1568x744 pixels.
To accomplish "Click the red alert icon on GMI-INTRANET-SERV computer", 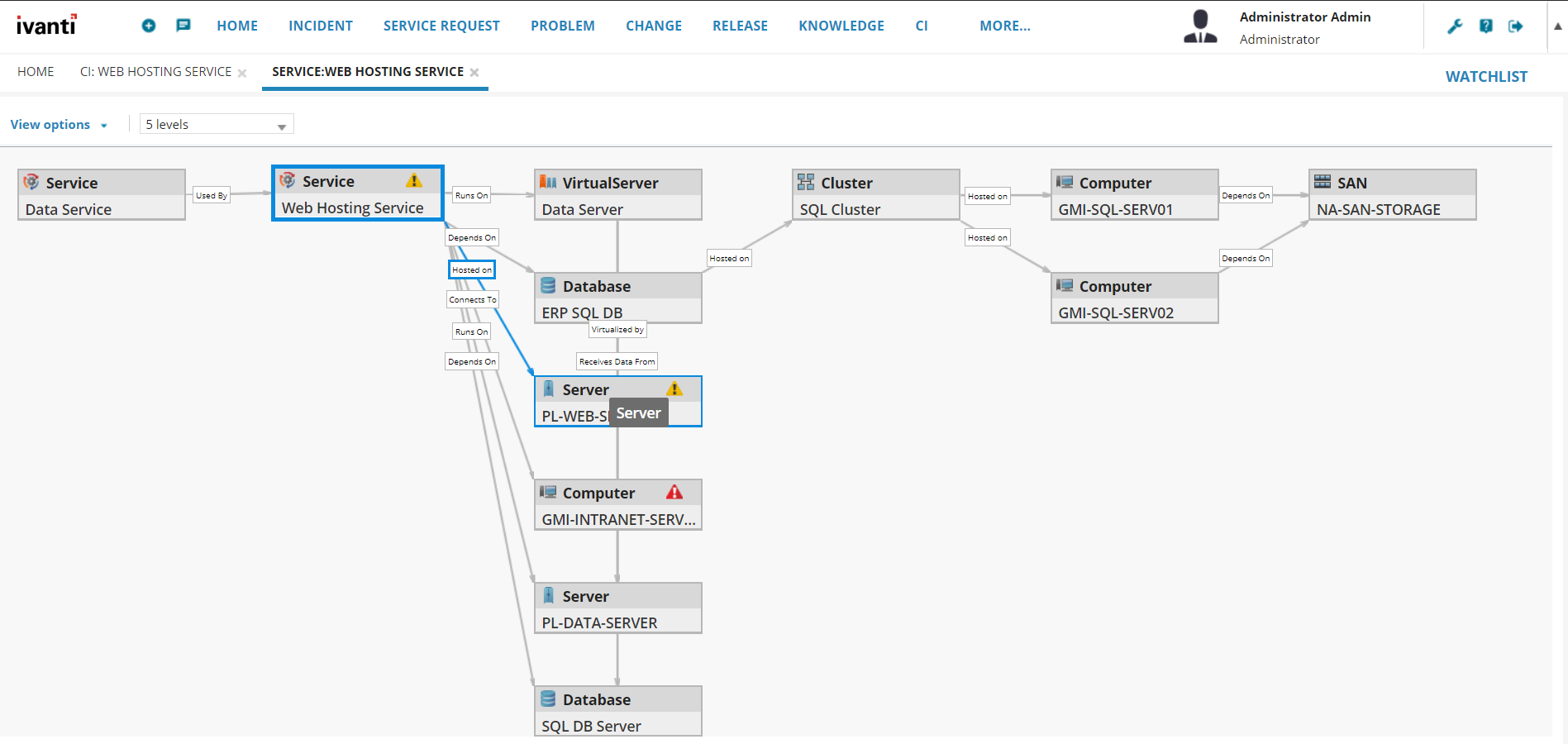I will click(x=674, y=493).
